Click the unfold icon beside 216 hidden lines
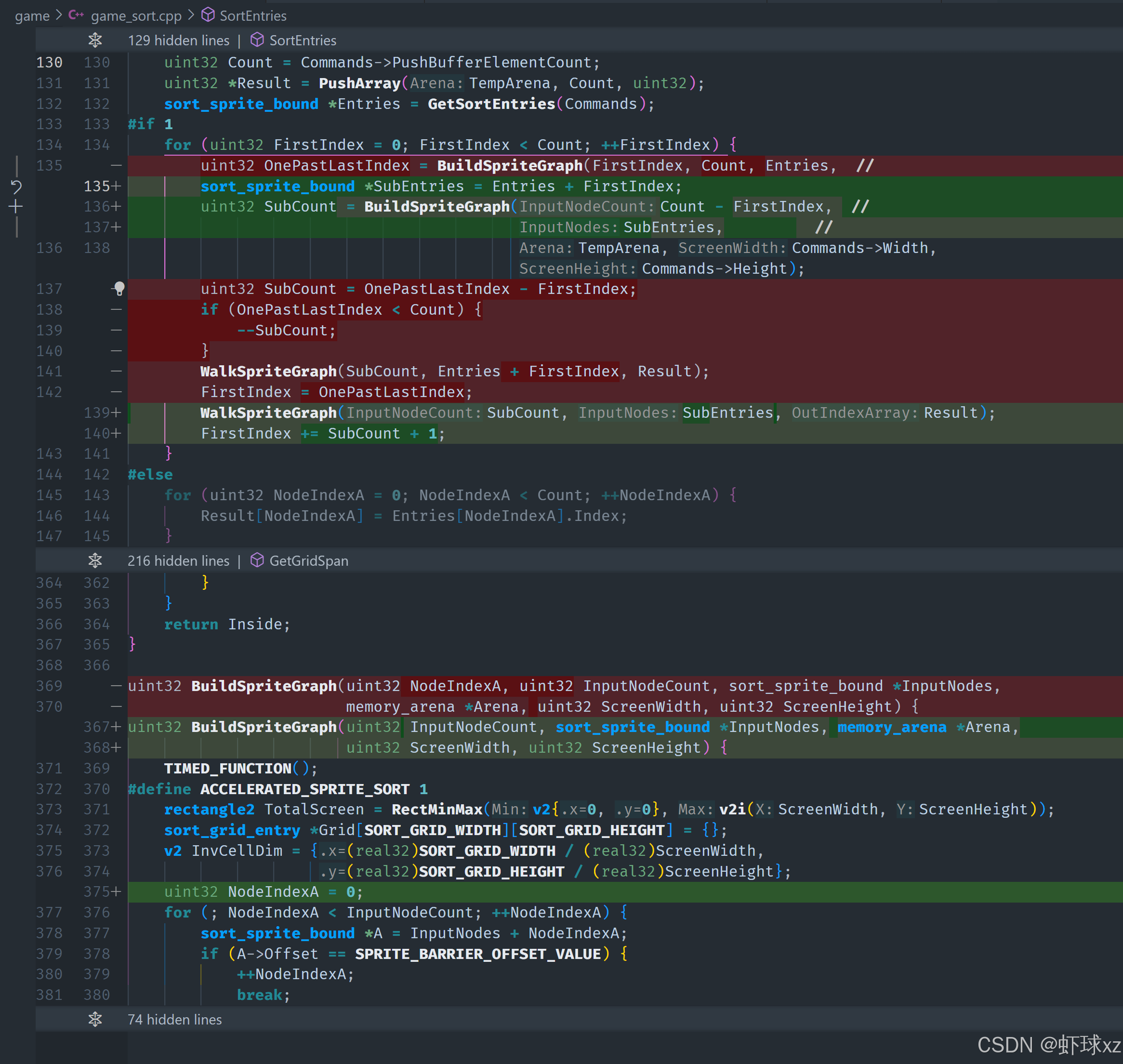1123x1064 pixels. coord(95,560)
